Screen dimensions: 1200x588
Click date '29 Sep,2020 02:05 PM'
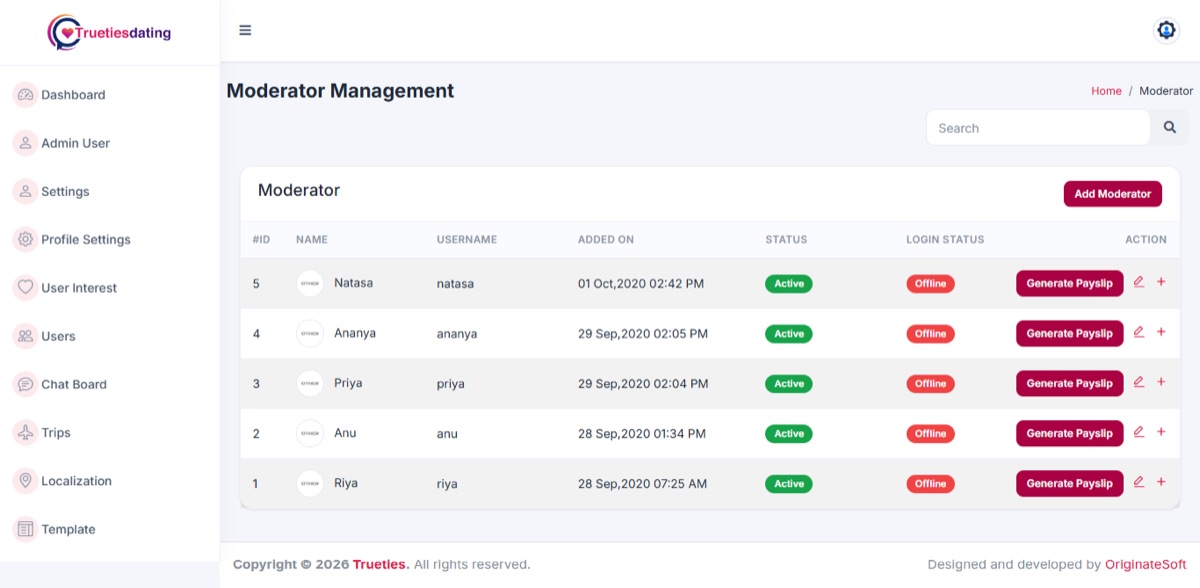click(643, 334)
